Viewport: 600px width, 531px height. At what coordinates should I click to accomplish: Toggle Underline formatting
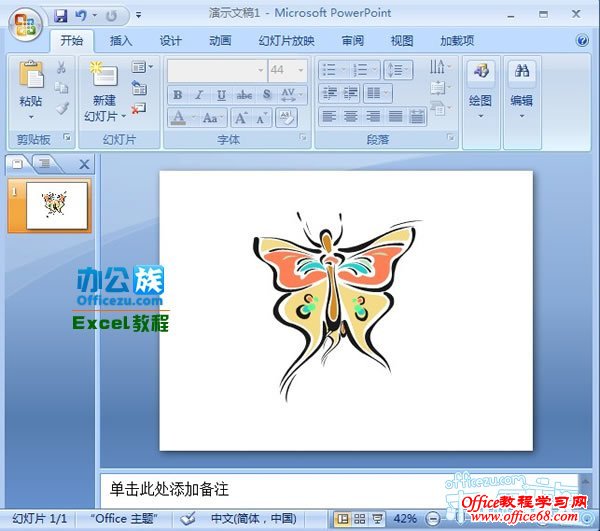[221, 95]
